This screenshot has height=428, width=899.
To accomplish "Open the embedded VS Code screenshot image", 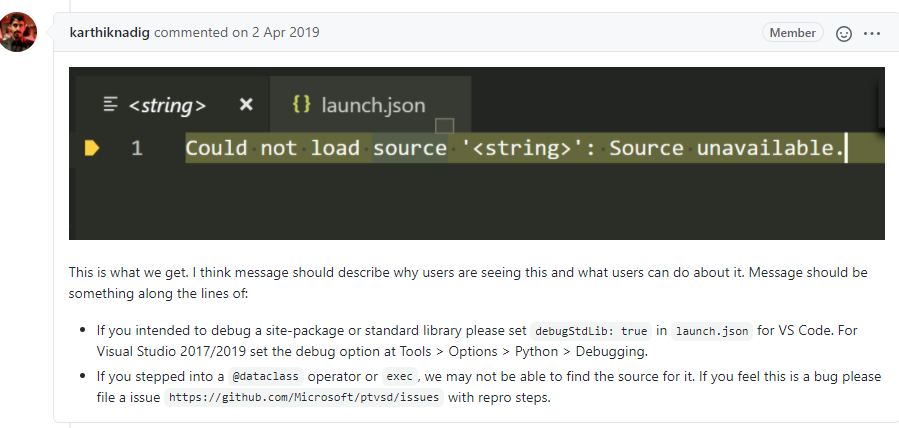I will [x=476, y=154].
